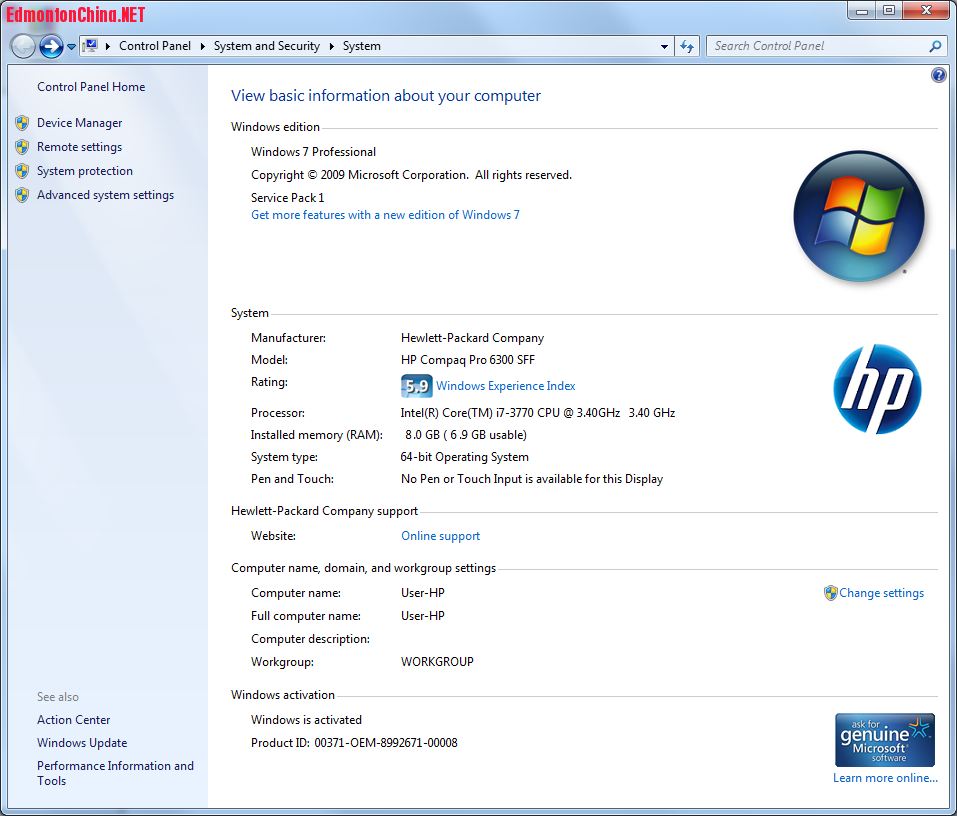Click the Back navigation arrow button
The width and height of the screenshot is (957, 816).
click(x=23, y=46)
